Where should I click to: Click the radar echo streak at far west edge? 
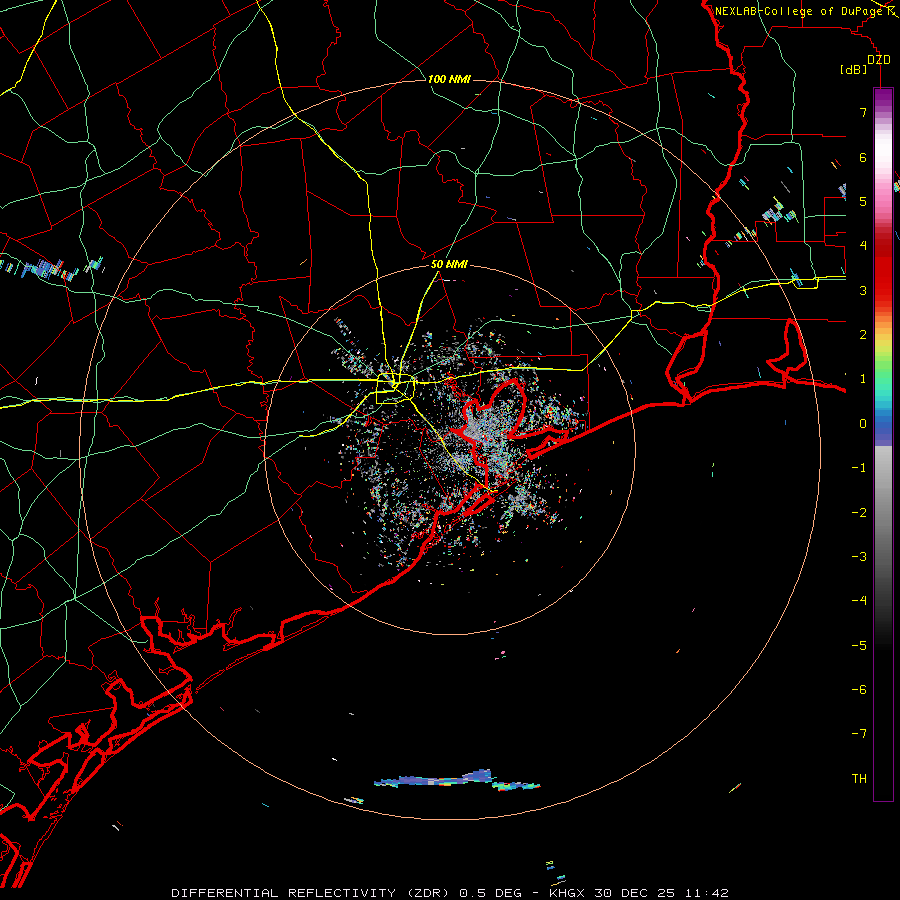tap(52, 268)
